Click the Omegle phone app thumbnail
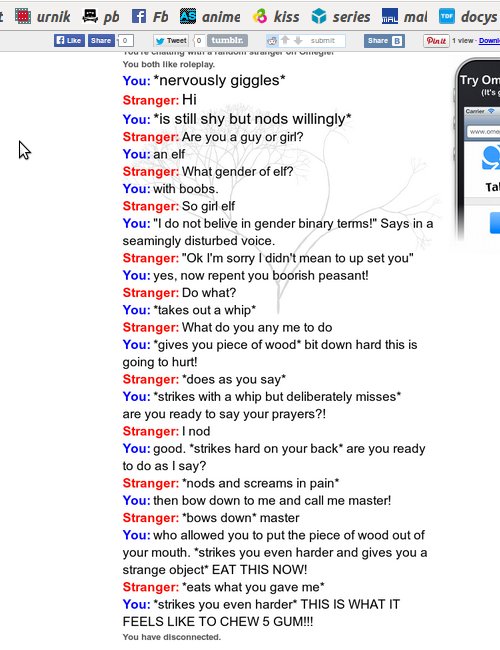The width and height of the screenshot is (500, 650). click(478, 149)
